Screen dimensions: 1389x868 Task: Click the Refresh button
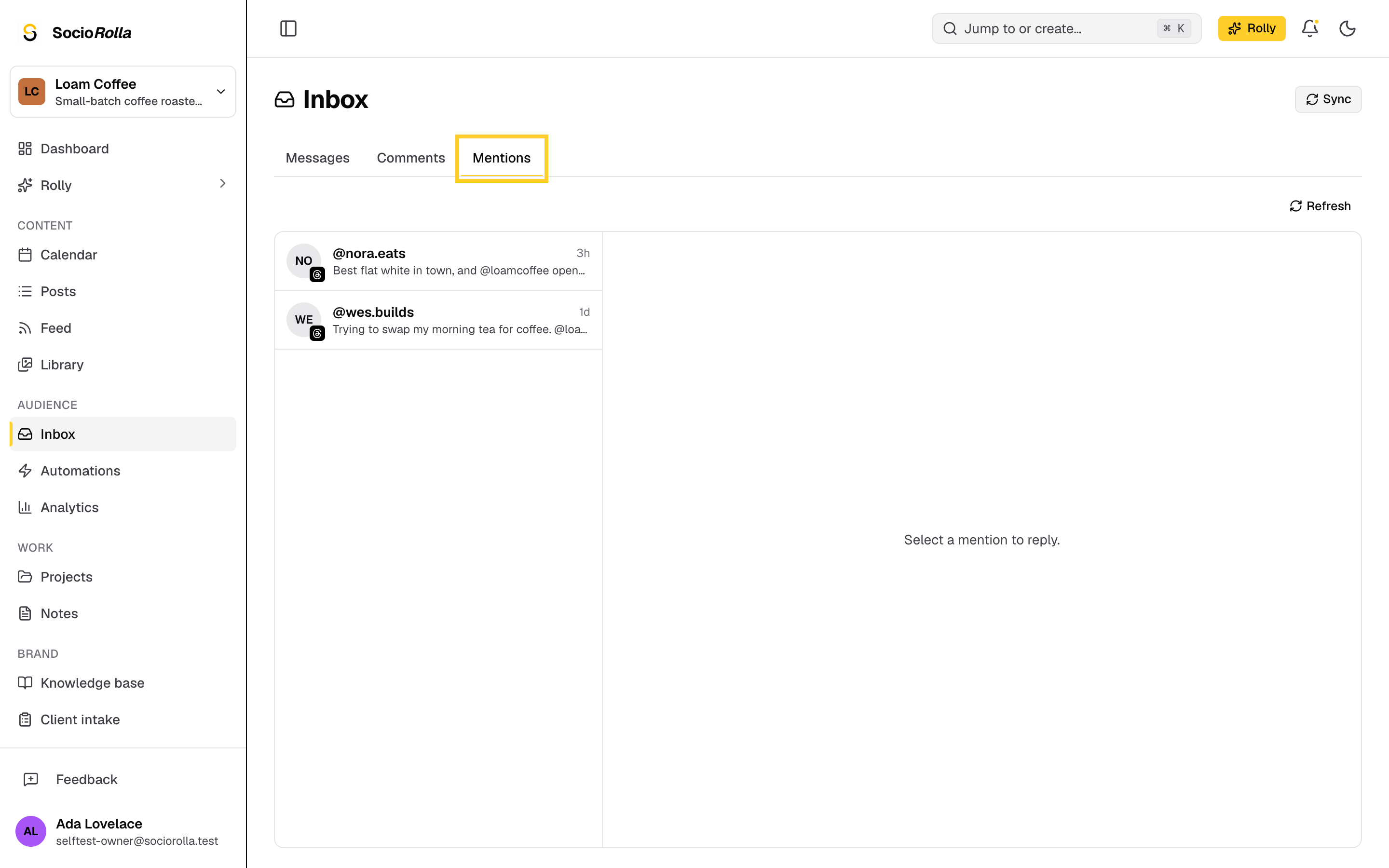pyautogui.click(x=1320, y=206)
